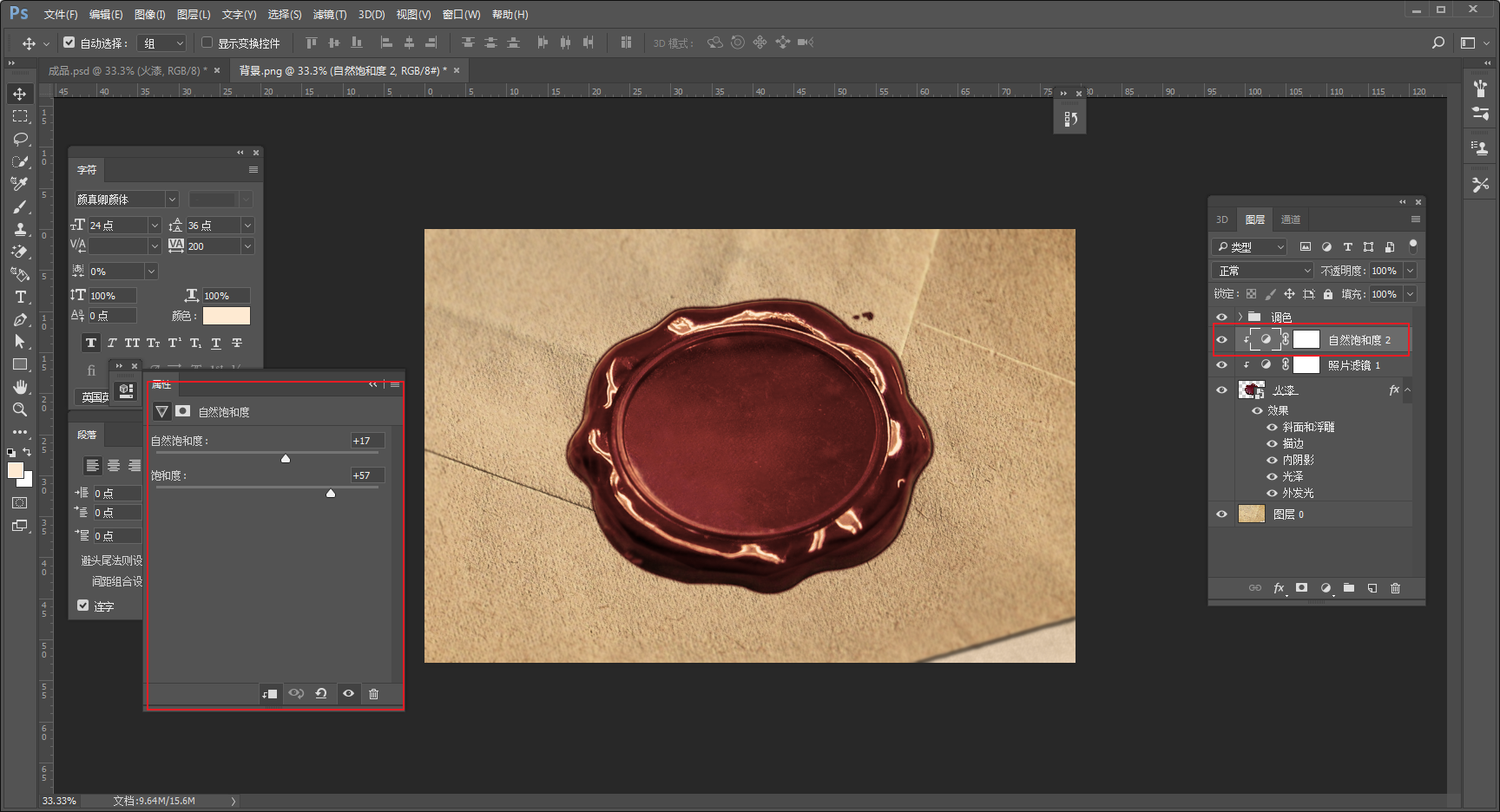Open the blend mode 正常 dropdown

tap(1263, 271)
